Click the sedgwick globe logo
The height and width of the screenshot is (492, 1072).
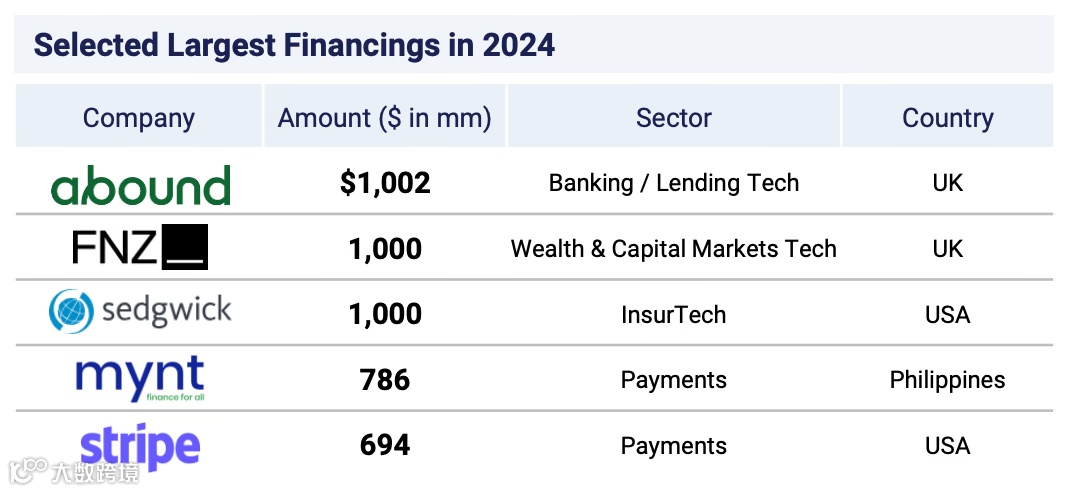pos(71,311)
